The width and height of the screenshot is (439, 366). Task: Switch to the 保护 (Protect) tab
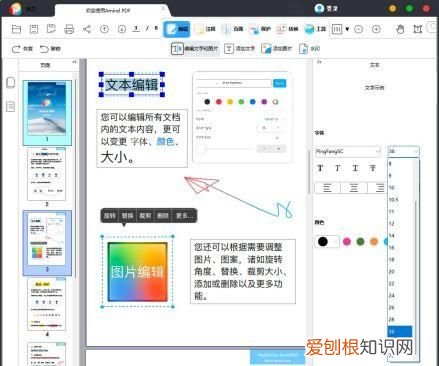click(260, 29)
